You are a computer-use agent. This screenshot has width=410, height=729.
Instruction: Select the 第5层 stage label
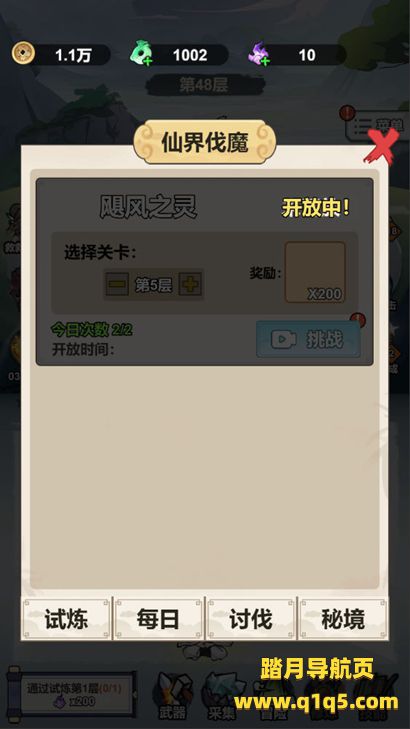(x=153, y=285)
